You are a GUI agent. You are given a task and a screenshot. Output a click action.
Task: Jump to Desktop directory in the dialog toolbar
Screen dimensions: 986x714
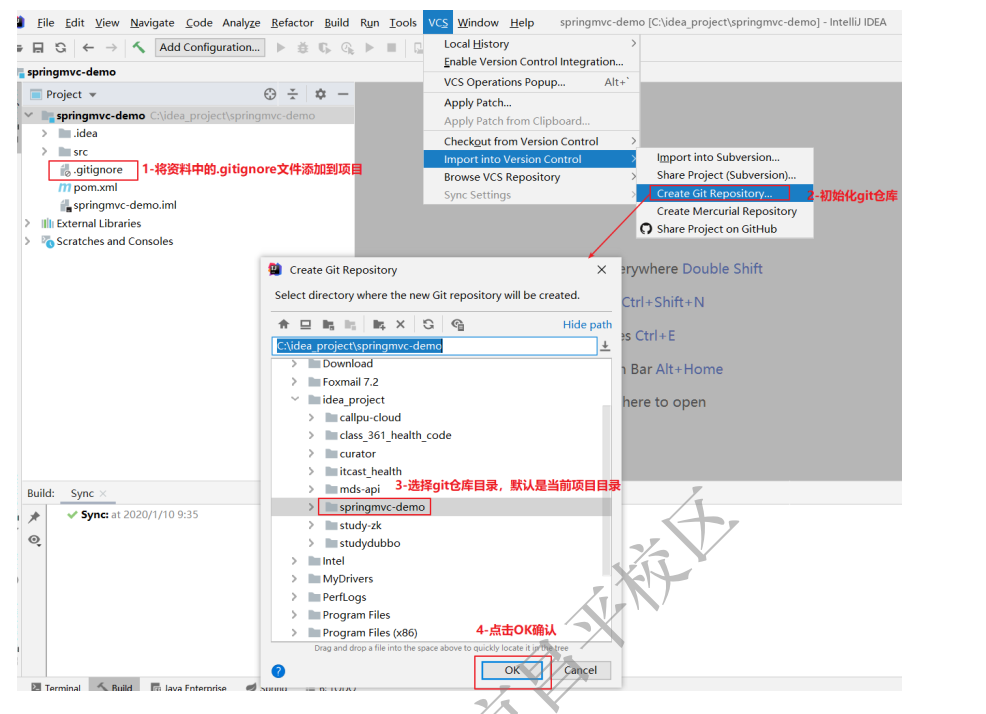tap(306, 324)
